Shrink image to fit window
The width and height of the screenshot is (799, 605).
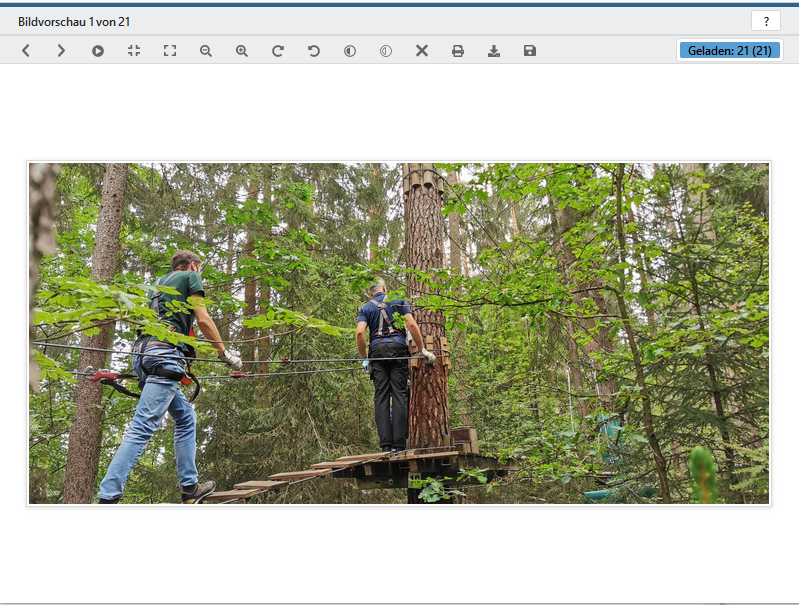(x=134, y=51)
